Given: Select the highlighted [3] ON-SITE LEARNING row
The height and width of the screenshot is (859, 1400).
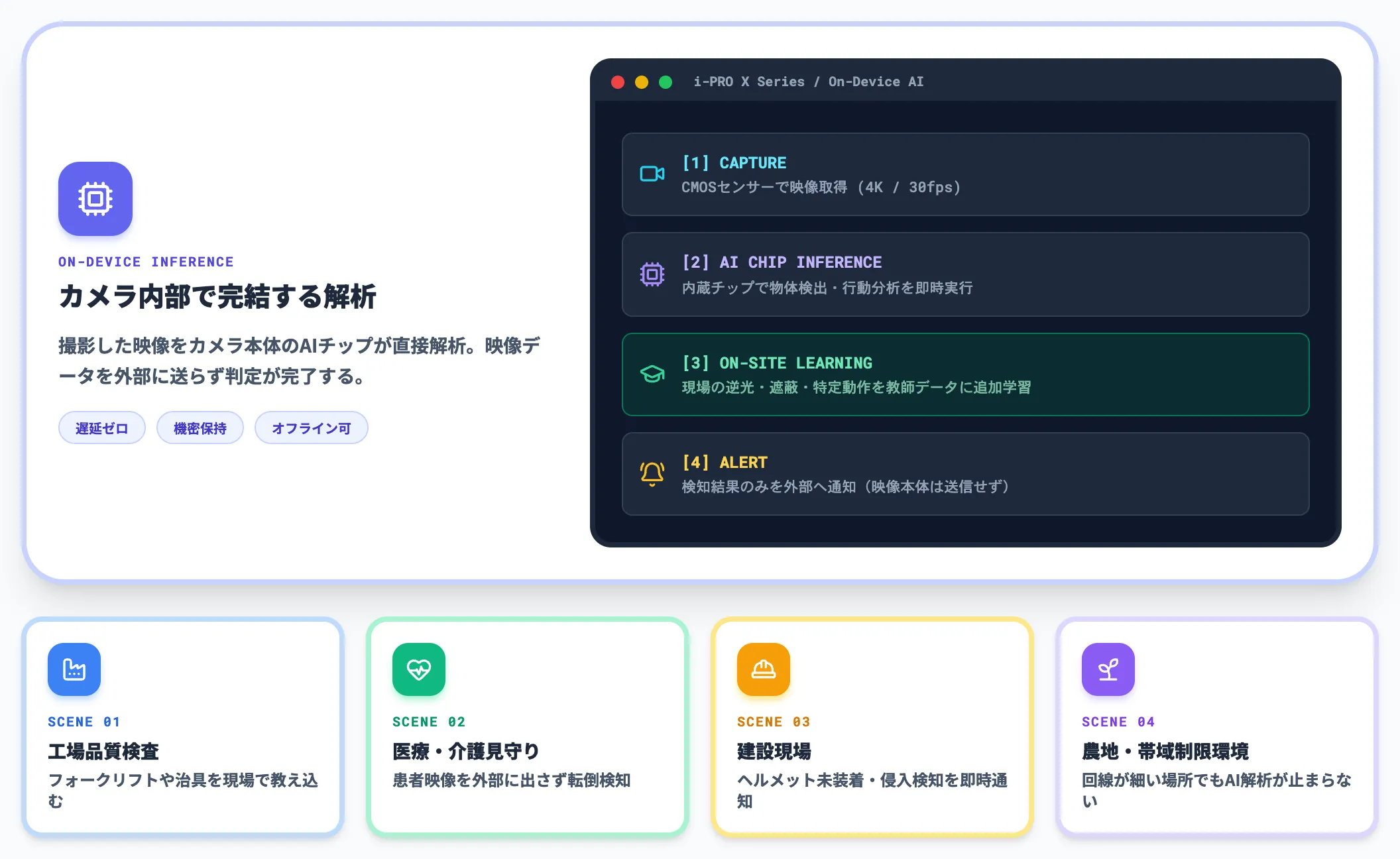Looking at the screenshot, I should [x=965, y=374].
